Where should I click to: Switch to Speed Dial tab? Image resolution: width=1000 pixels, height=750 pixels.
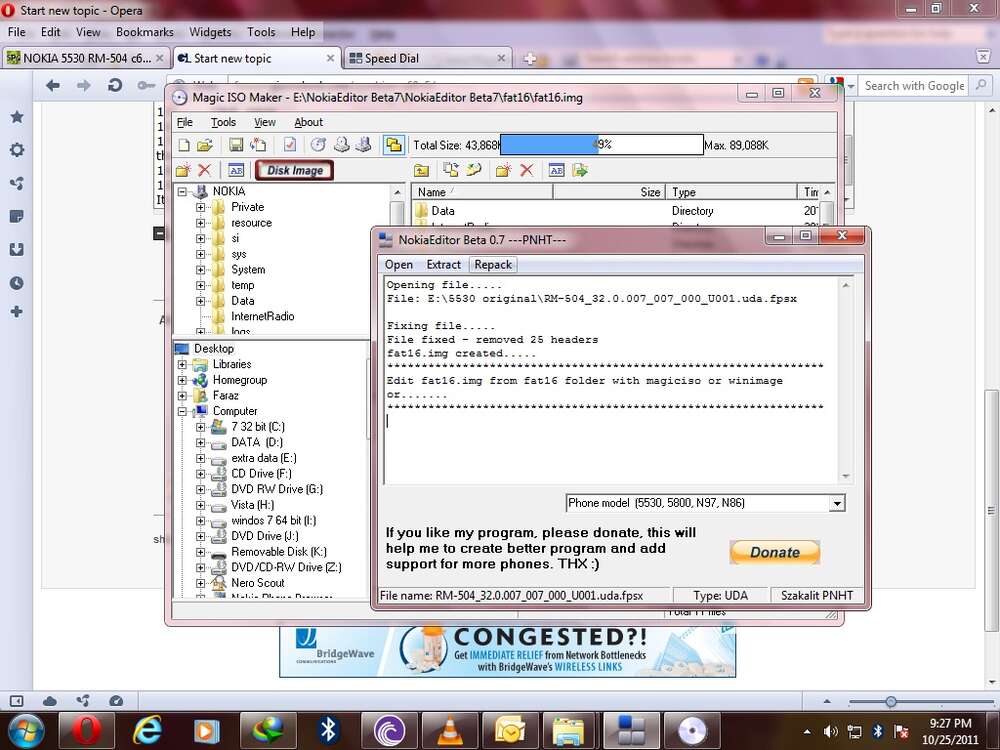click(427, 59)
